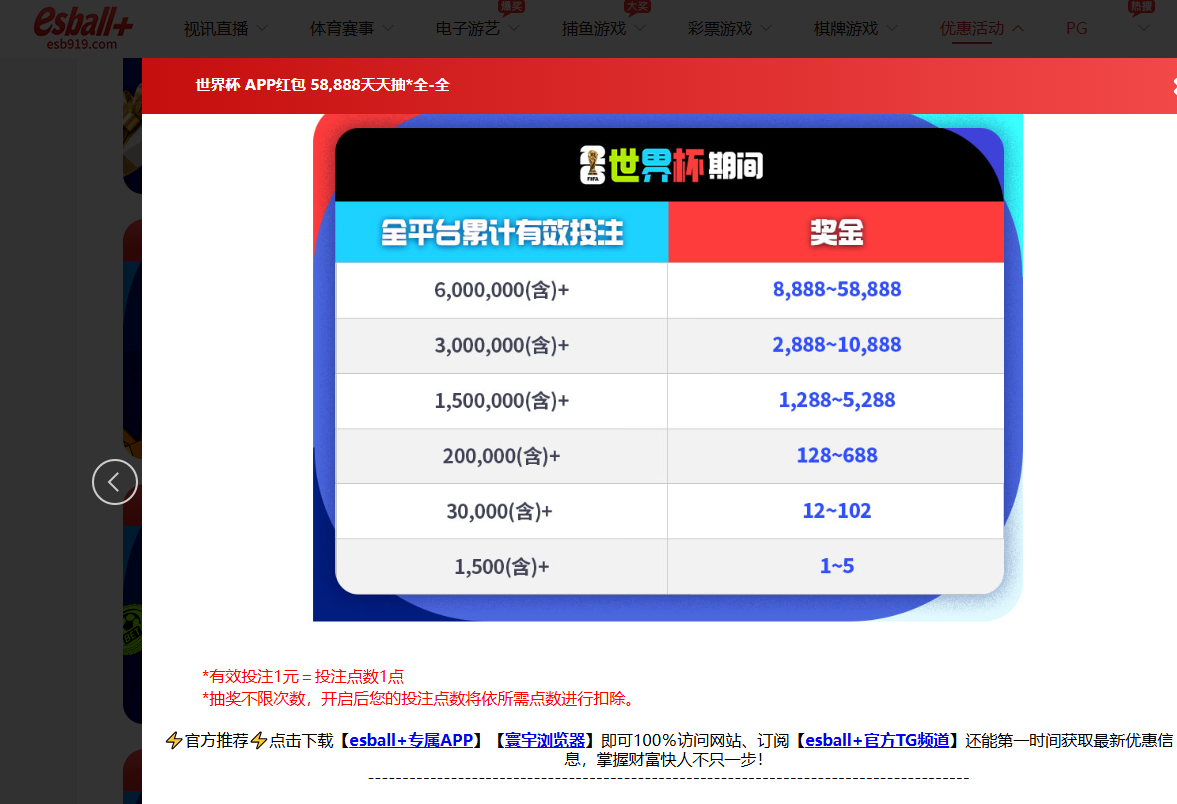Click the 爆奖 badge over 电子游艺

[512, 7]
